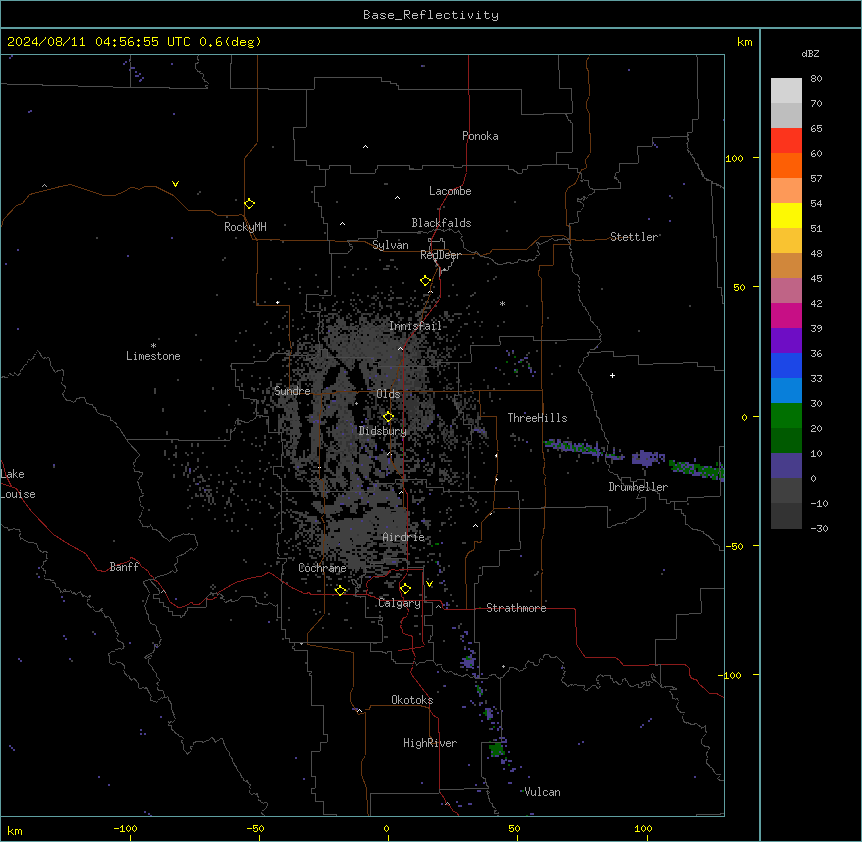Select the yellow 51-54 dBZ legend swatch
The height and width of the screenshot is (842, 862).
pos(786,215)
